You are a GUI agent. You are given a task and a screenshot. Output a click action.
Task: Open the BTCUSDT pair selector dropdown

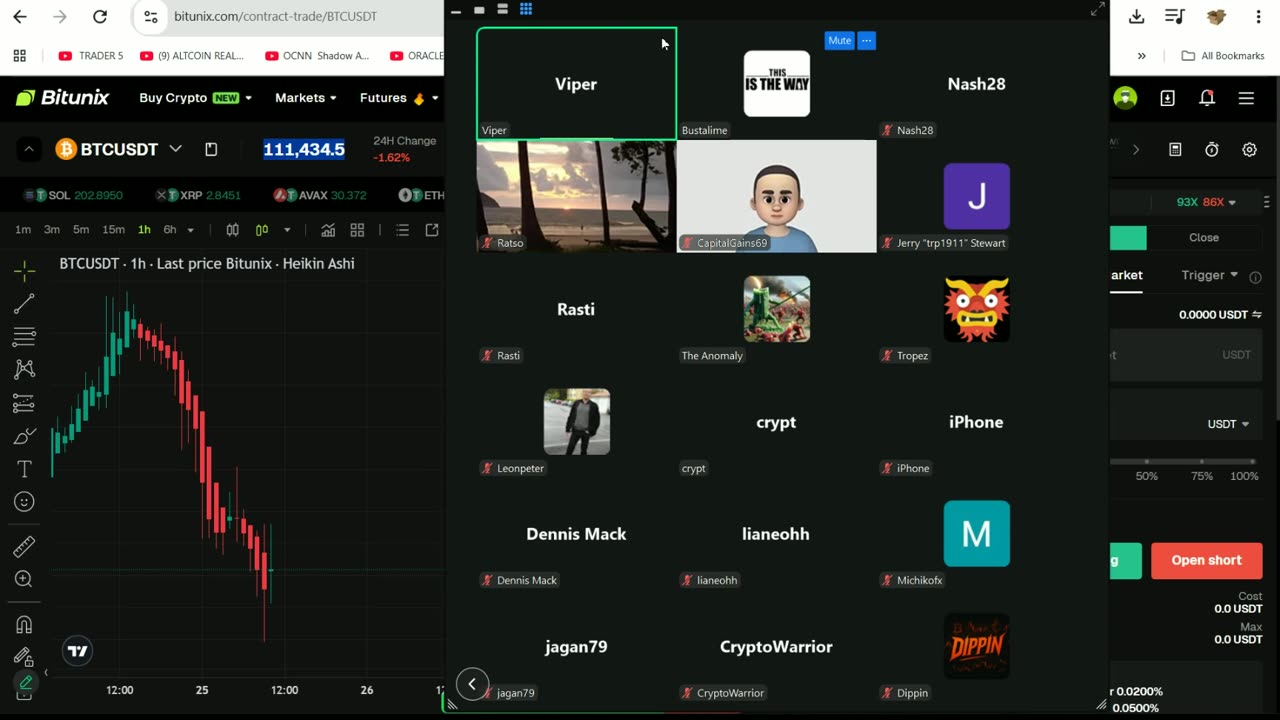pyautogui.click(x=175, y=149)
